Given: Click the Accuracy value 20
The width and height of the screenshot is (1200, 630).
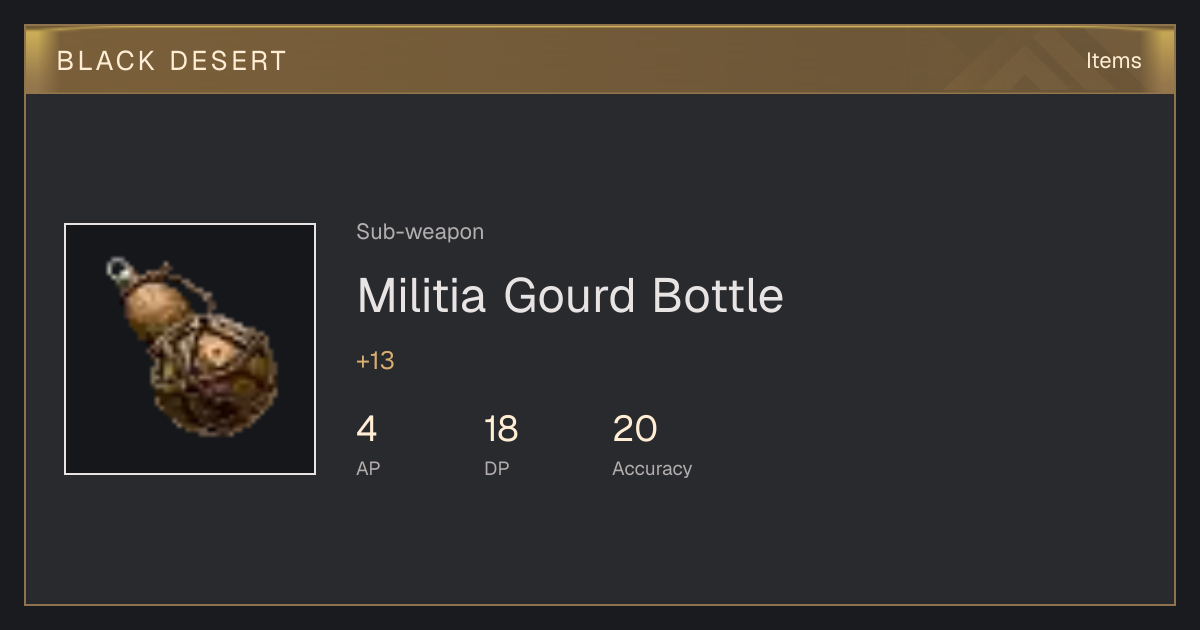Looking at the screenshot, I should [x=635, y=429].
